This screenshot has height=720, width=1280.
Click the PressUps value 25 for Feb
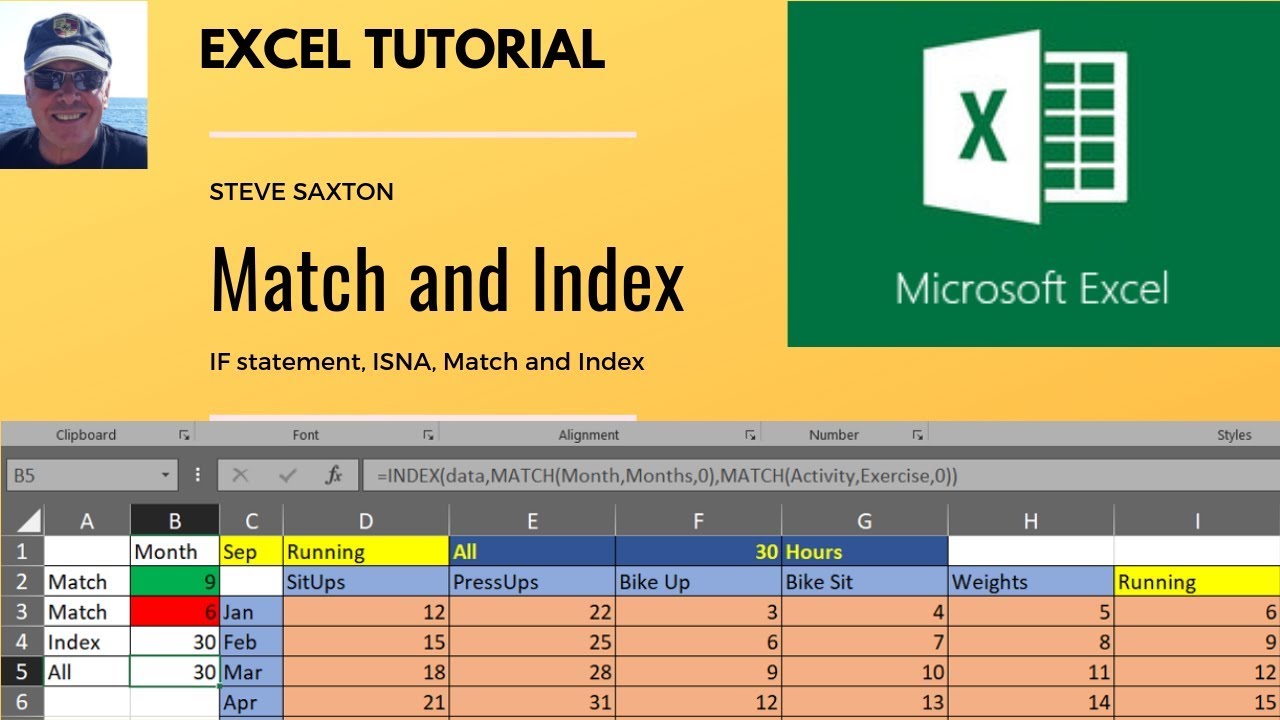tap(532, 641)
